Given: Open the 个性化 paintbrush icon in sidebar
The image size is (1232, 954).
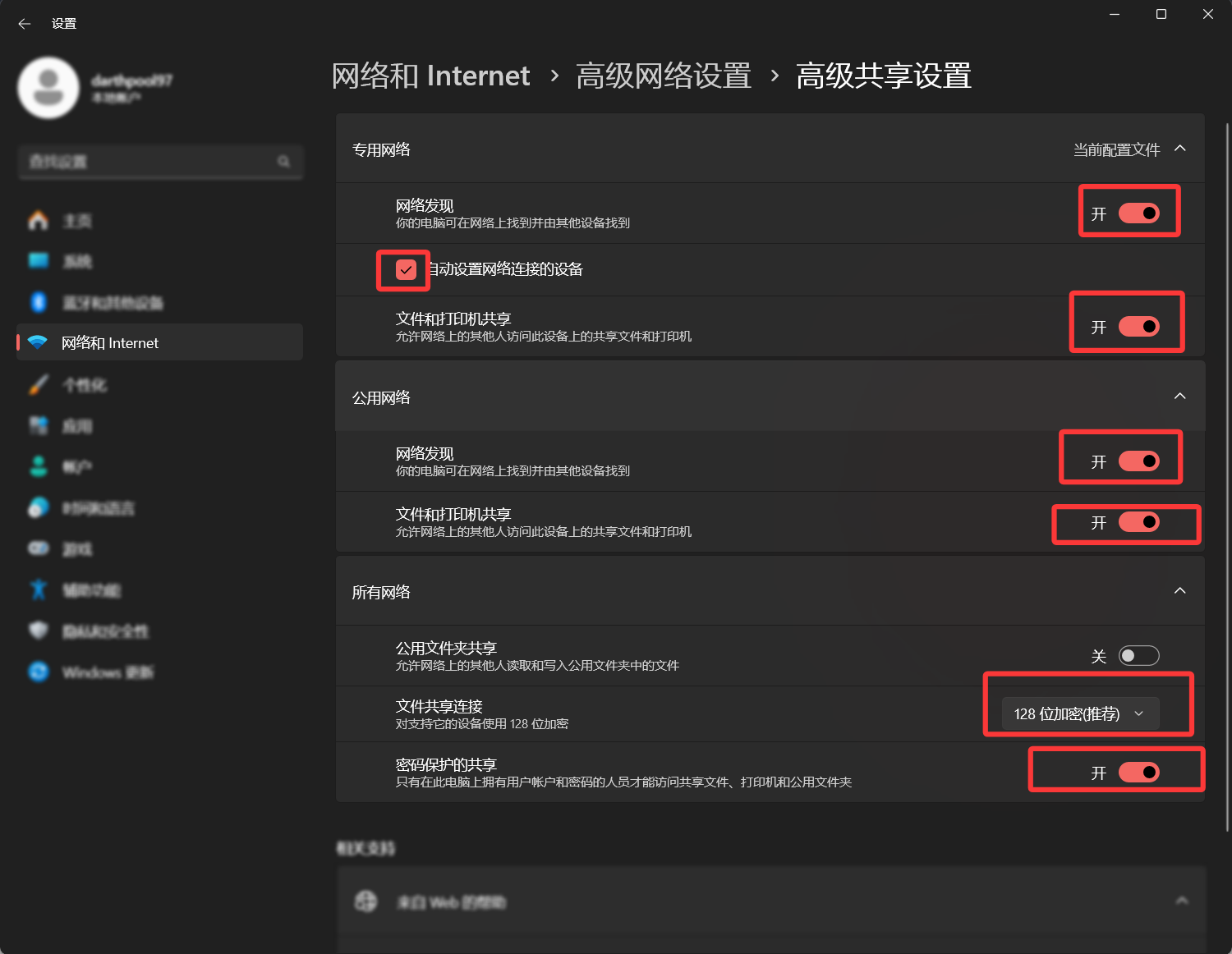Looking at the screenshot, I should tap(39, 384).
